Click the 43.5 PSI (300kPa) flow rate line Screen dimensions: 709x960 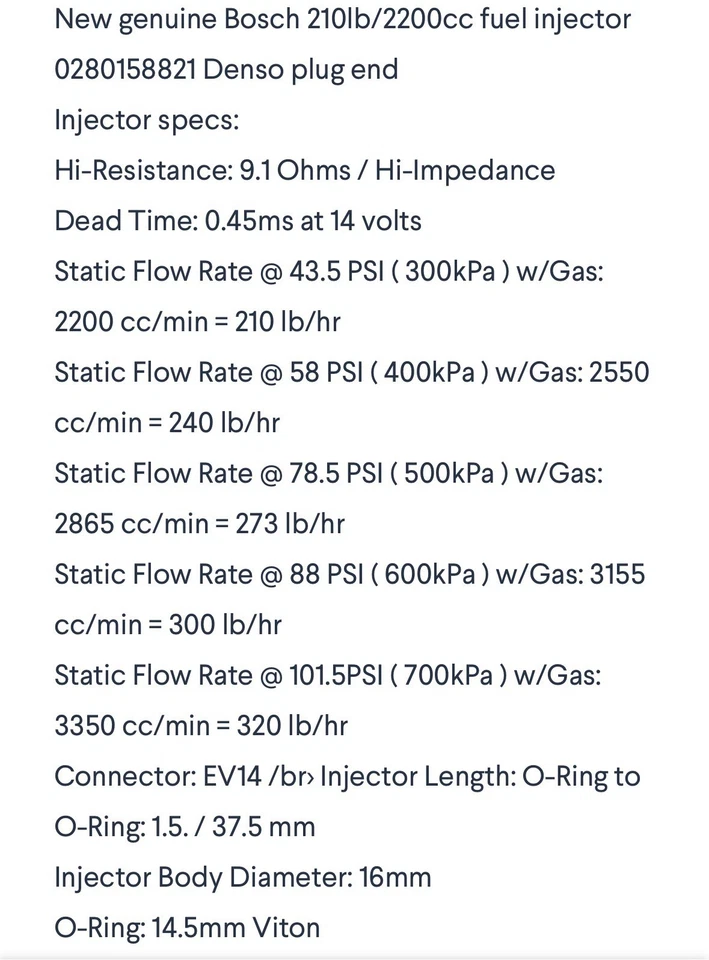(x=328, y=272)
